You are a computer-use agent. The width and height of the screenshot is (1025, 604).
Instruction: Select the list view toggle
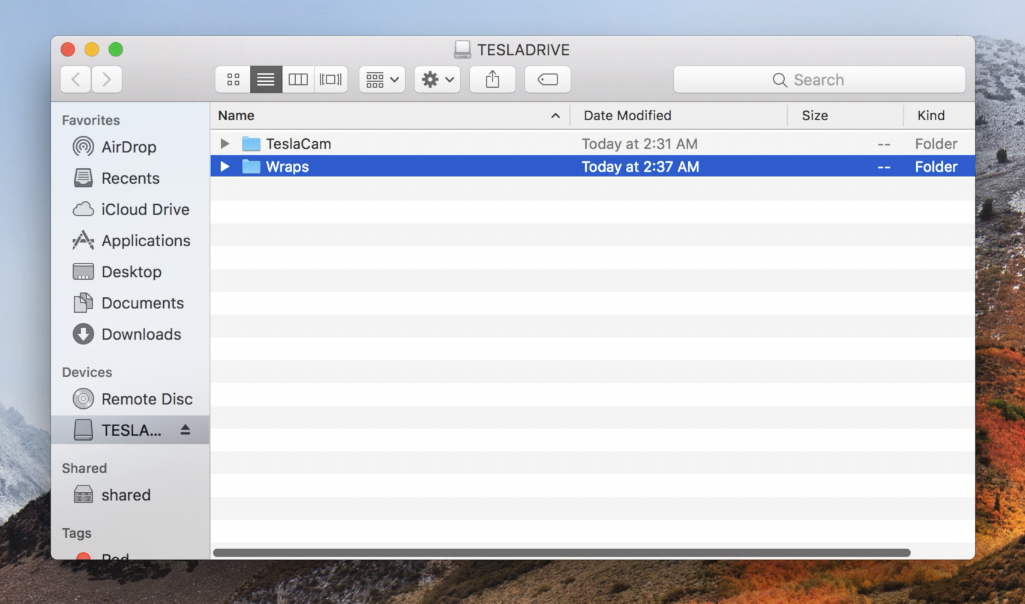point(266,80)
